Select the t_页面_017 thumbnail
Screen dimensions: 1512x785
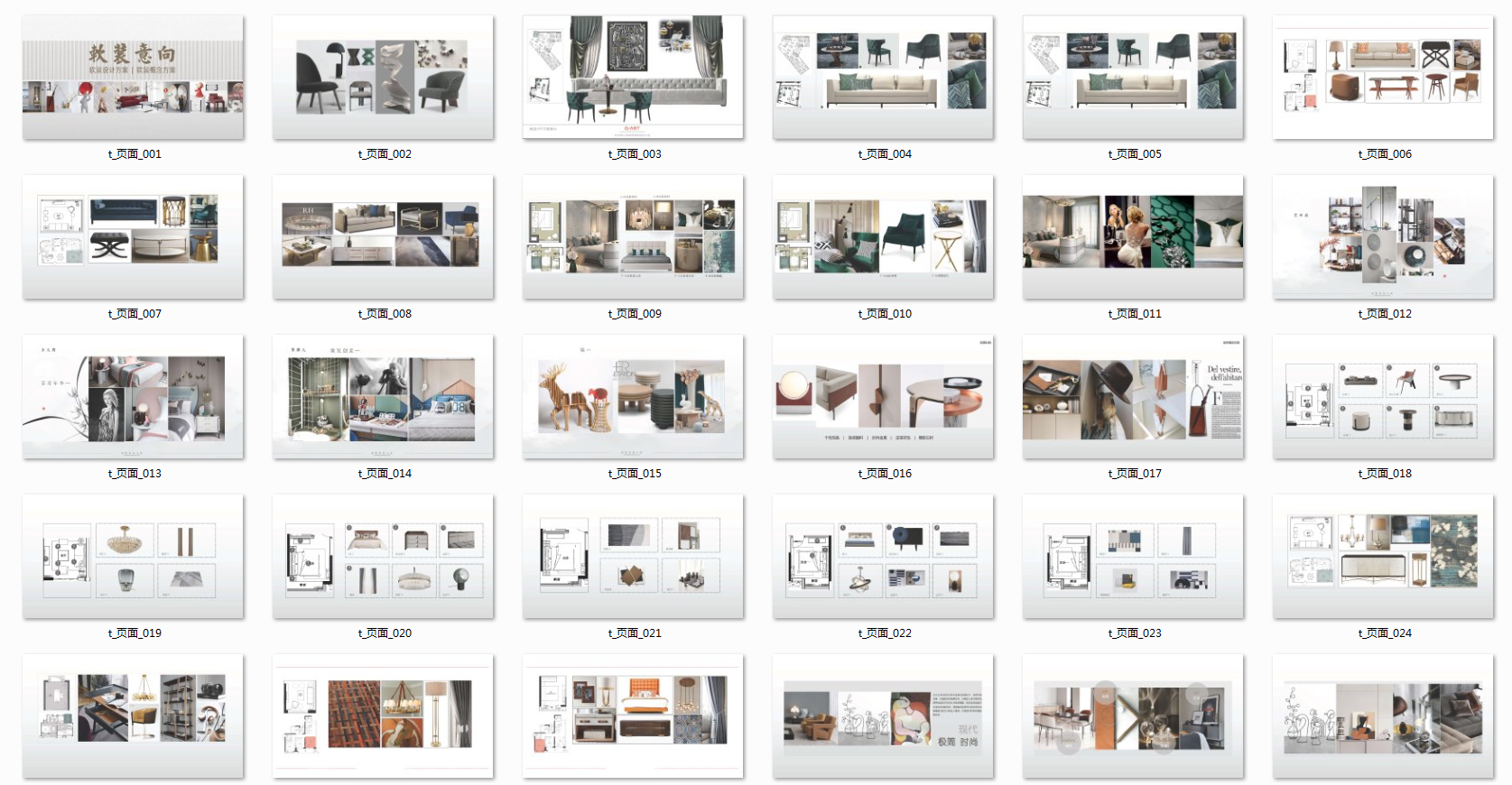point(1133,397)
